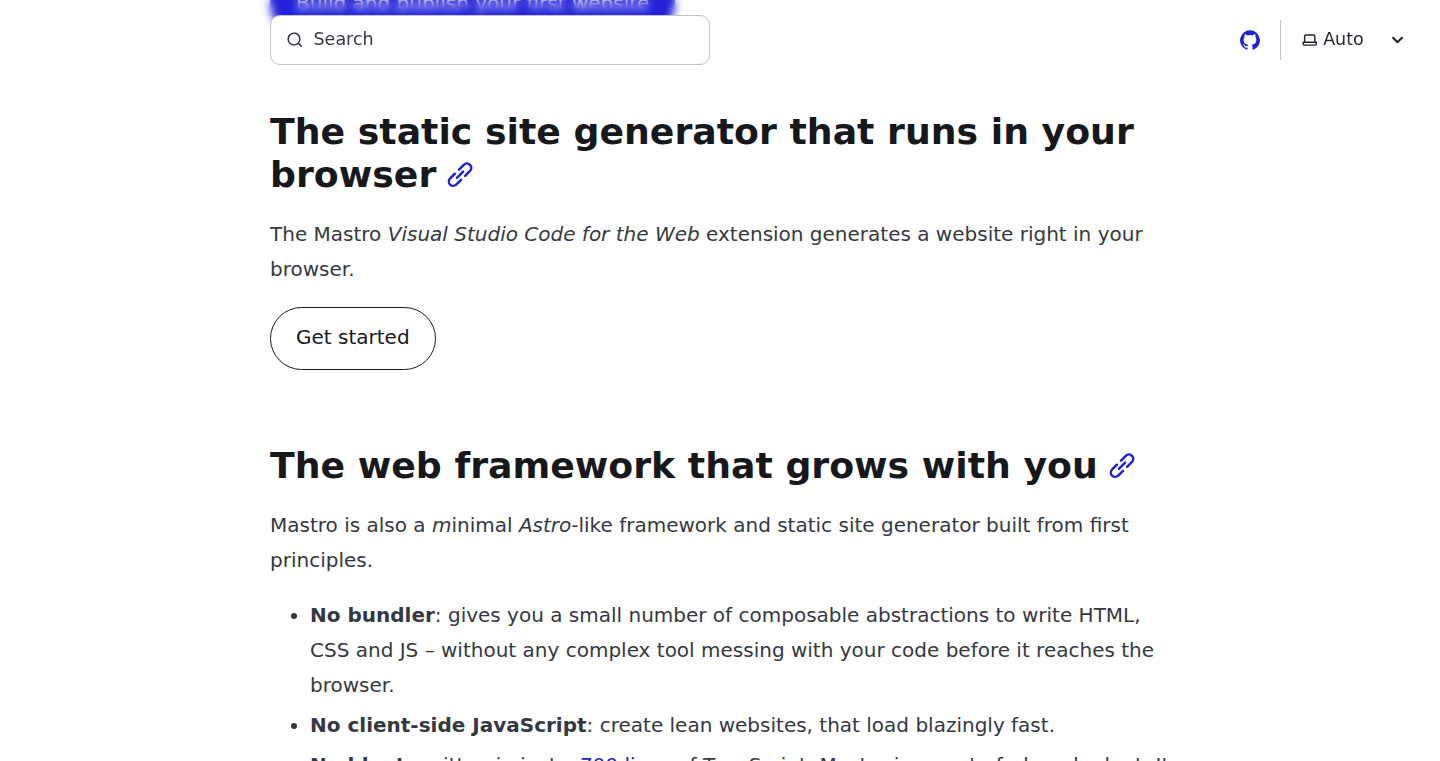Screen dimensions: 1440x761
Task: Click the laptop icon in theme selector
Action: coord(1310,40)
